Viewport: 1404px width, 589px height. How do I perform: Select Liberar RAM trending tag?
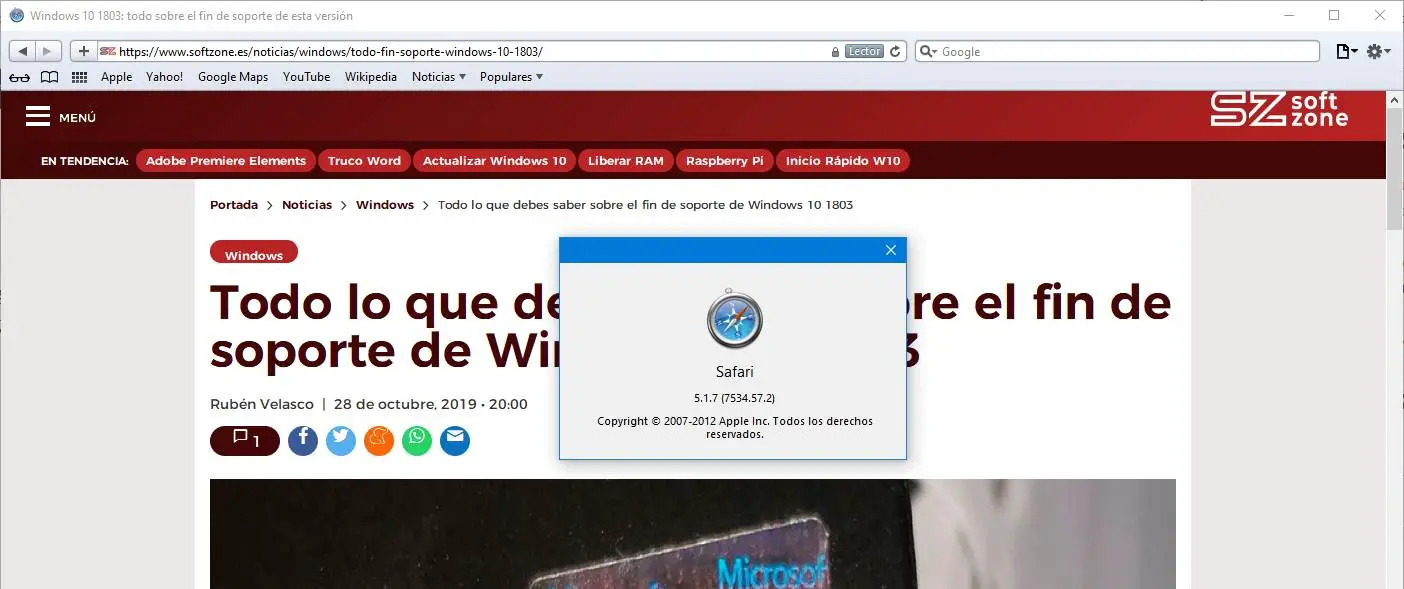[x=625, y=161]
